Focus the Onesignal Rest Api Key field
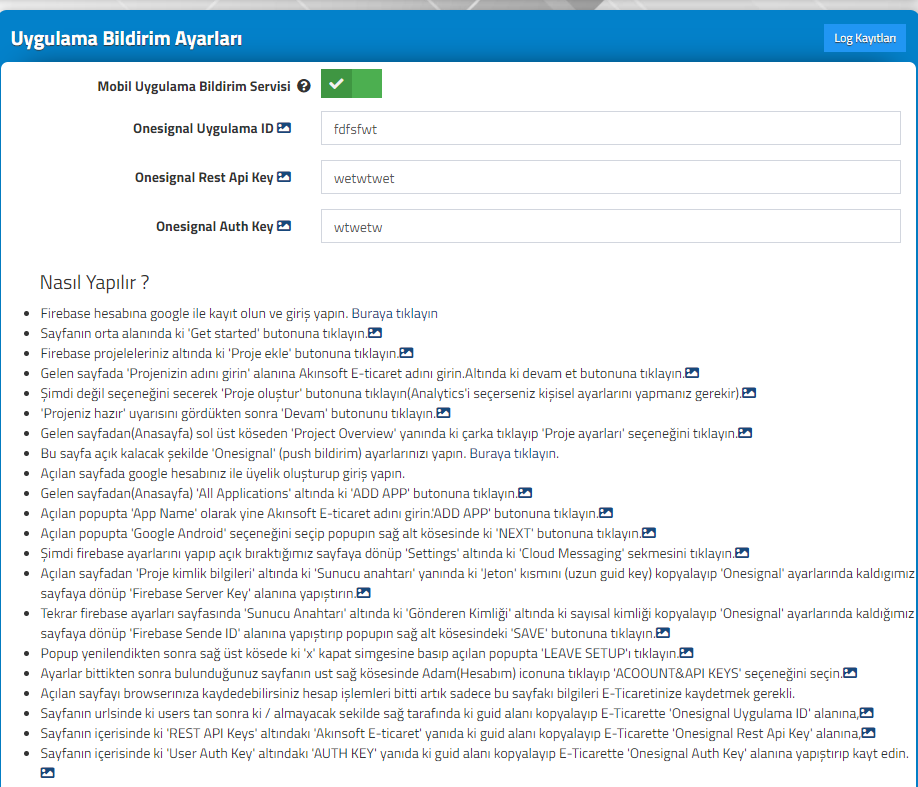Viewport: 918px width, 787px height. click(611, 177)
